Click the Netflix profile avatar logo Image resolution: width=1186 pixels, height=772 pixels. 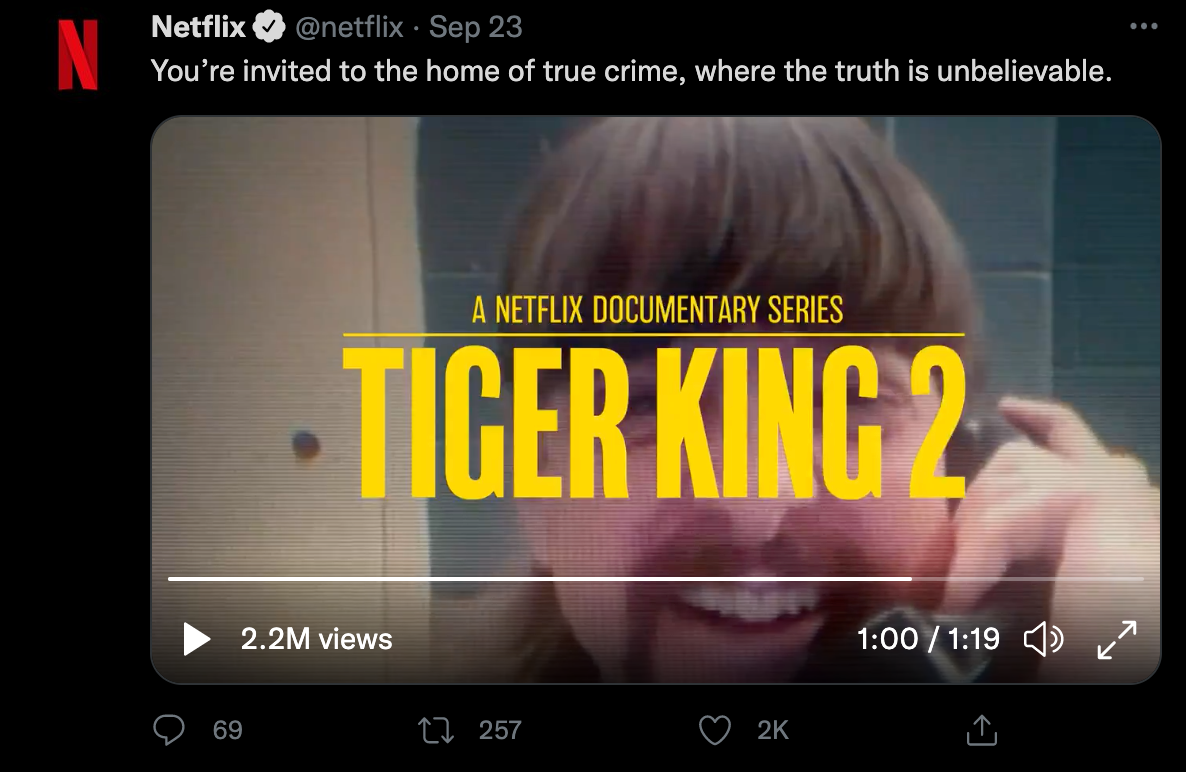click(x=78, y=56)
